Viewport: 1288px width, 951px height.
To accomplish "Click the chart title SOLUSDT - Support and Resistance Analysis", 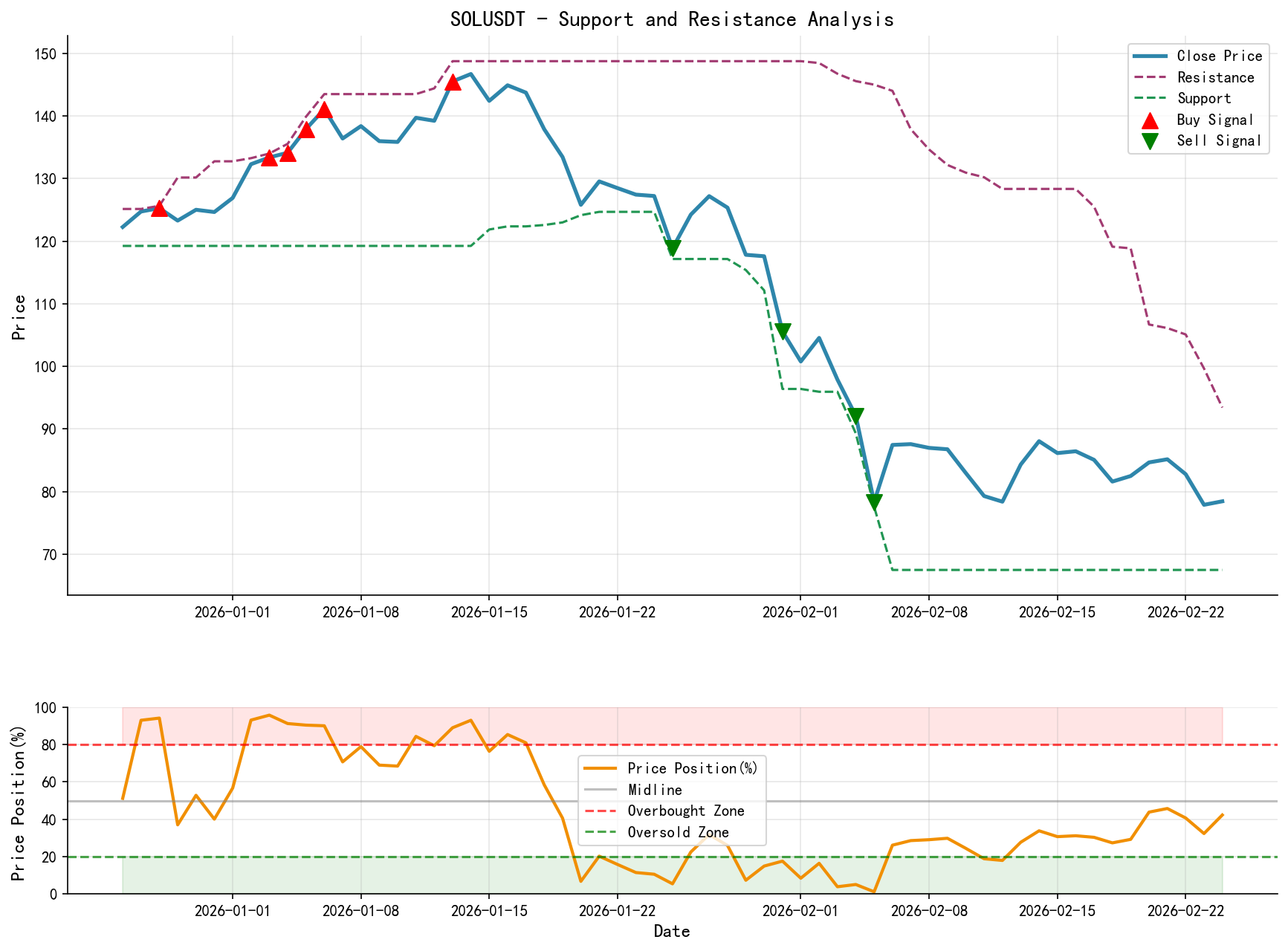I will pyautogui.click(x=673, y=19).
